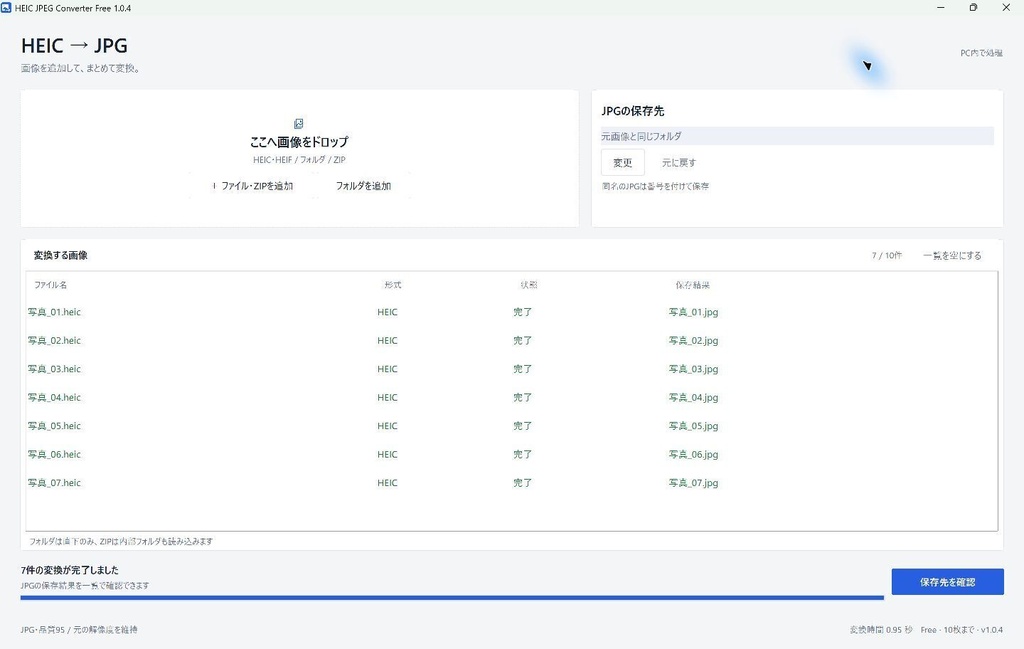Click the 元画像と同じフォルダ destination field
The width and height of the screenshot is (1024, 649).
tap(797, 136)
